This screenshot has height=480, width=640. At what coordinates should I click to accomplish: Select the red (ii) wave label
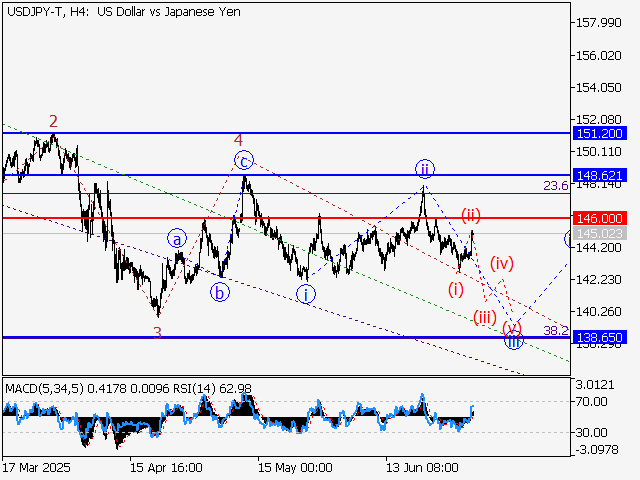click(471, 214)
